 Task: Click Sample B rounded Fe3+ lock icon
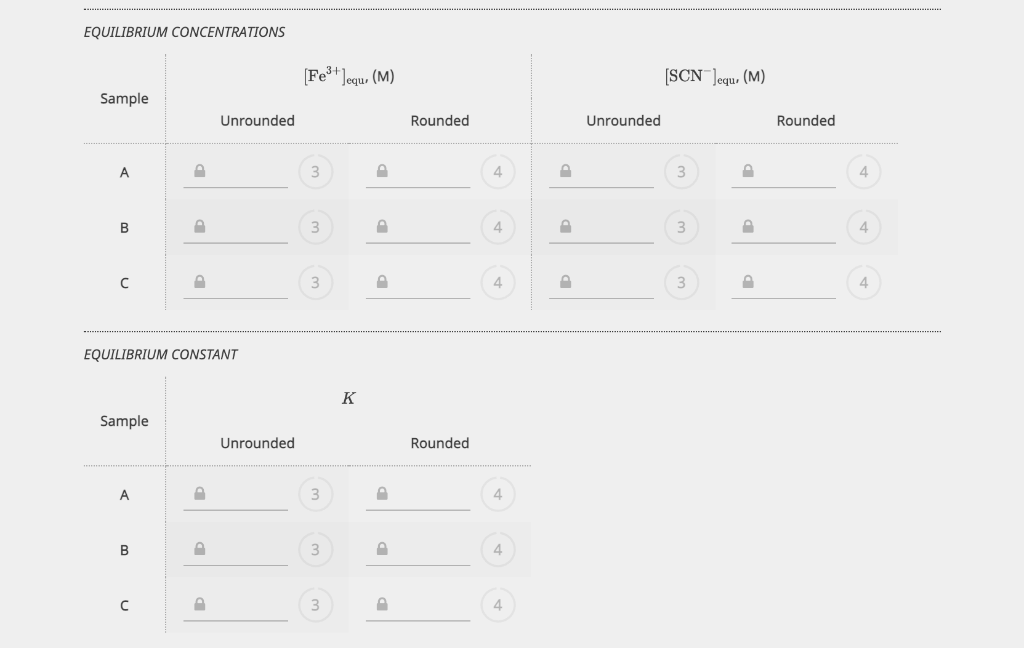coord(382,227)
